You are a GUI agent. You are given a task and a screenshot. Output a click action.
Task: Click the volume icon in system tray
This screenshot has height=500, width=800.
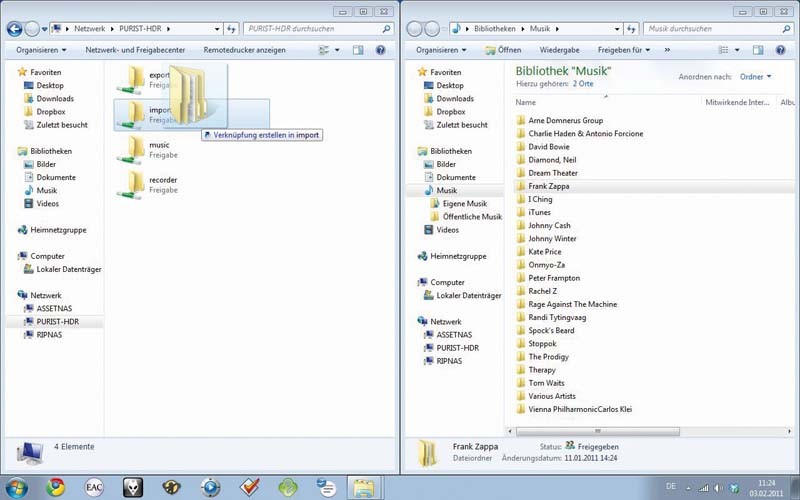(718, 488)
